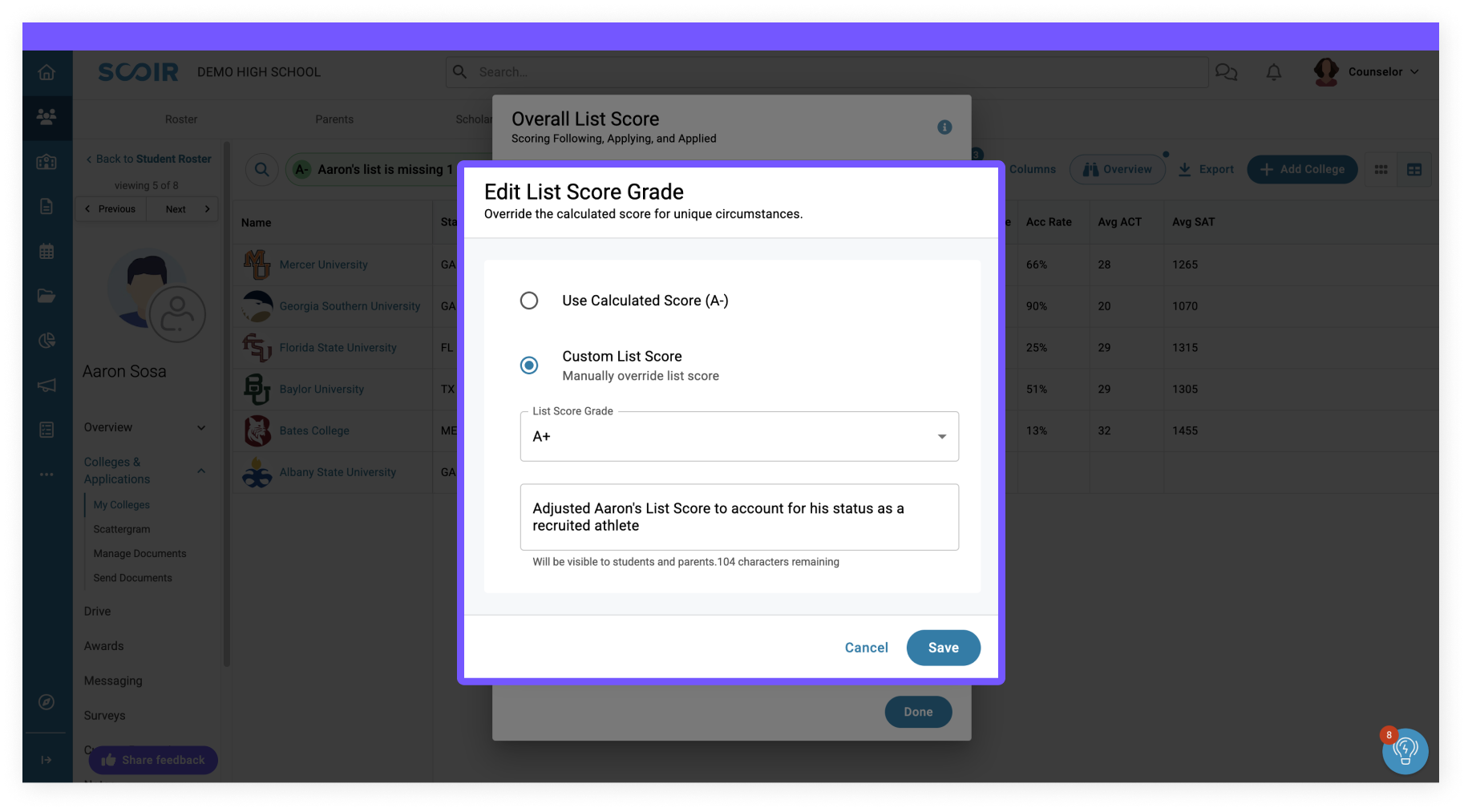Click the Avg ACT column header
The width and height of the screenshot is (1468, 812).
point(1119,223)
